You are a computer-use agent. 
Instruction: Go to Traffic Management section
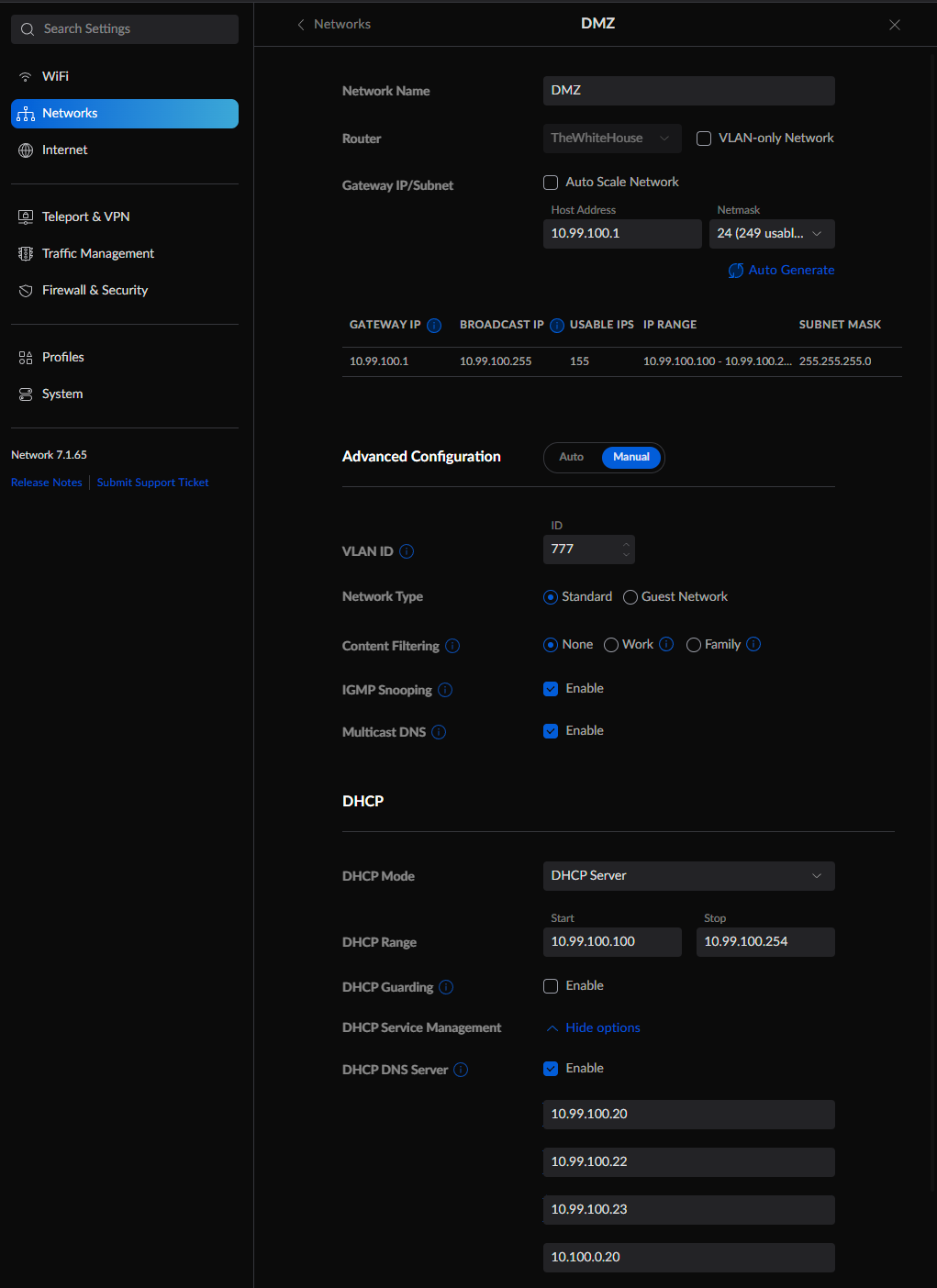coord(97,253)
